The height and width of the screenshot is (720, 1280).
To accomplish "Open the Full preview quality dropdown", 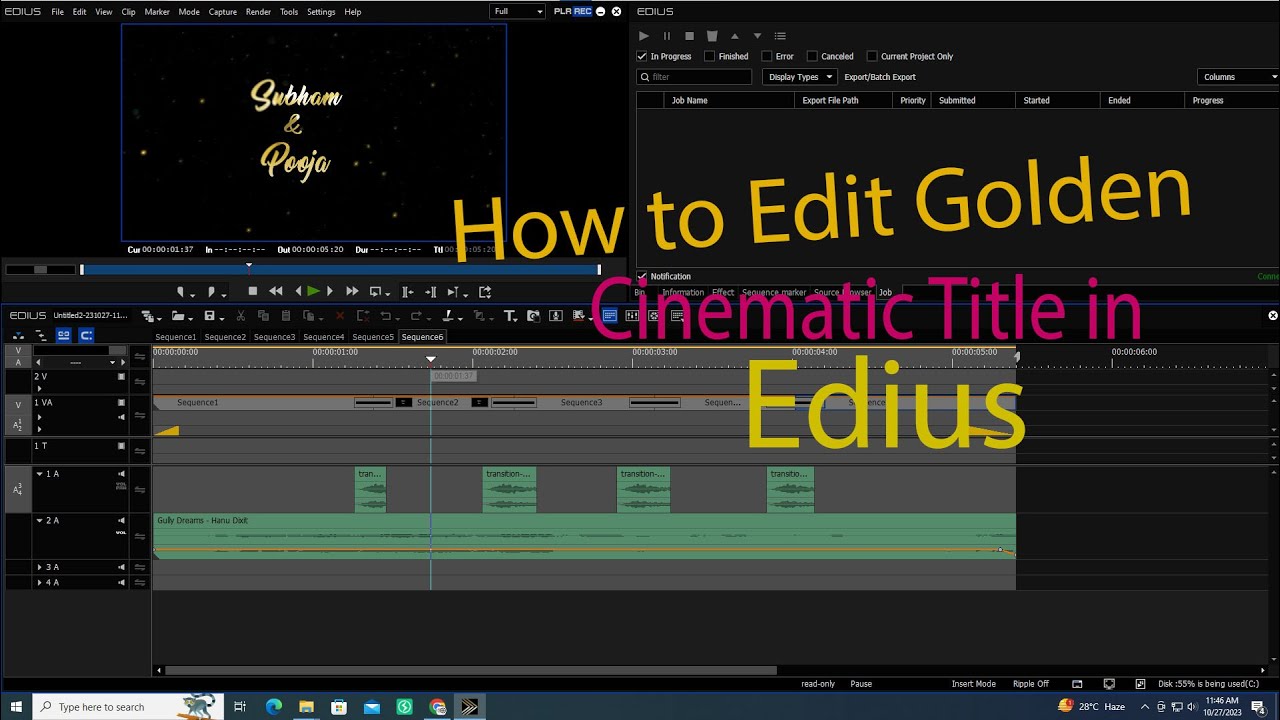I will pos(518,11).
